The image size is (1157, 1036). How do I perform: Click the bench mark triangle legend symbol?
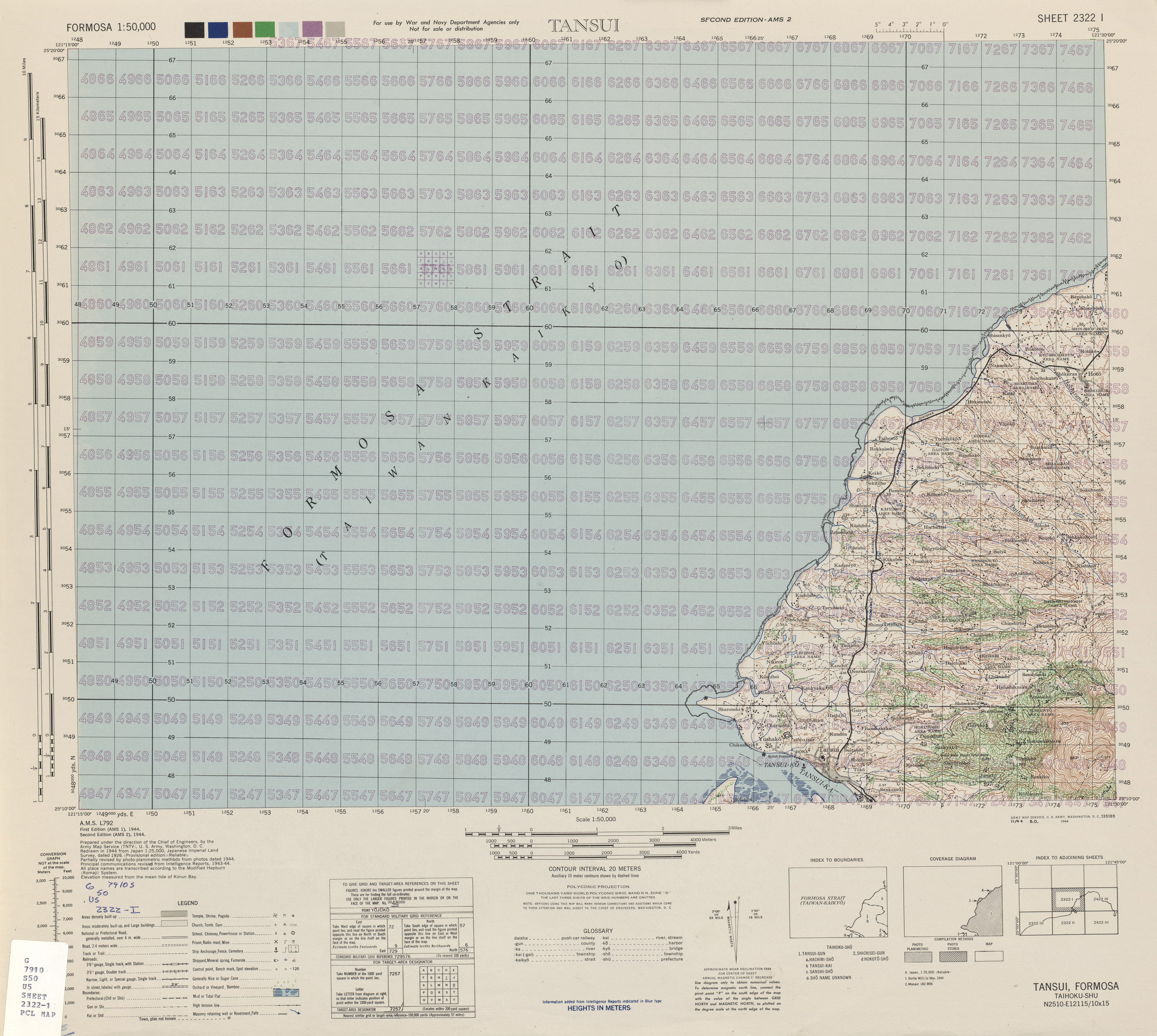pos(277,969)
